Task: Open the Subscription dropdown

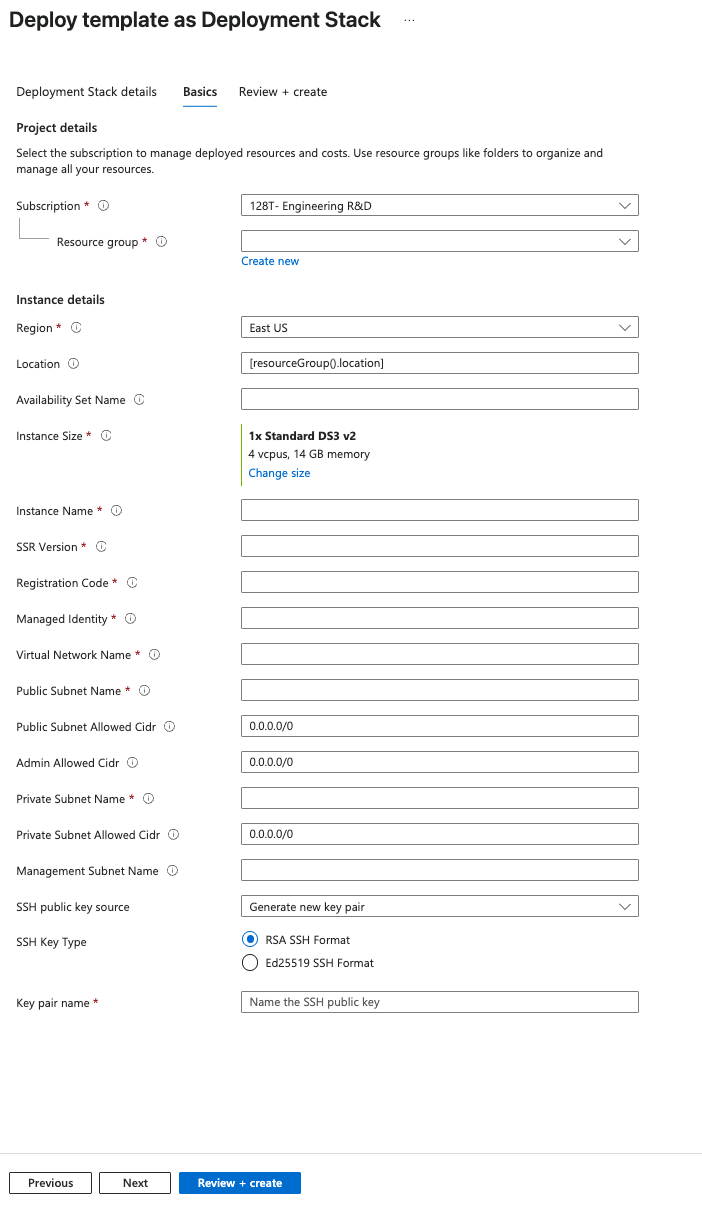Action: pos(439,206)
